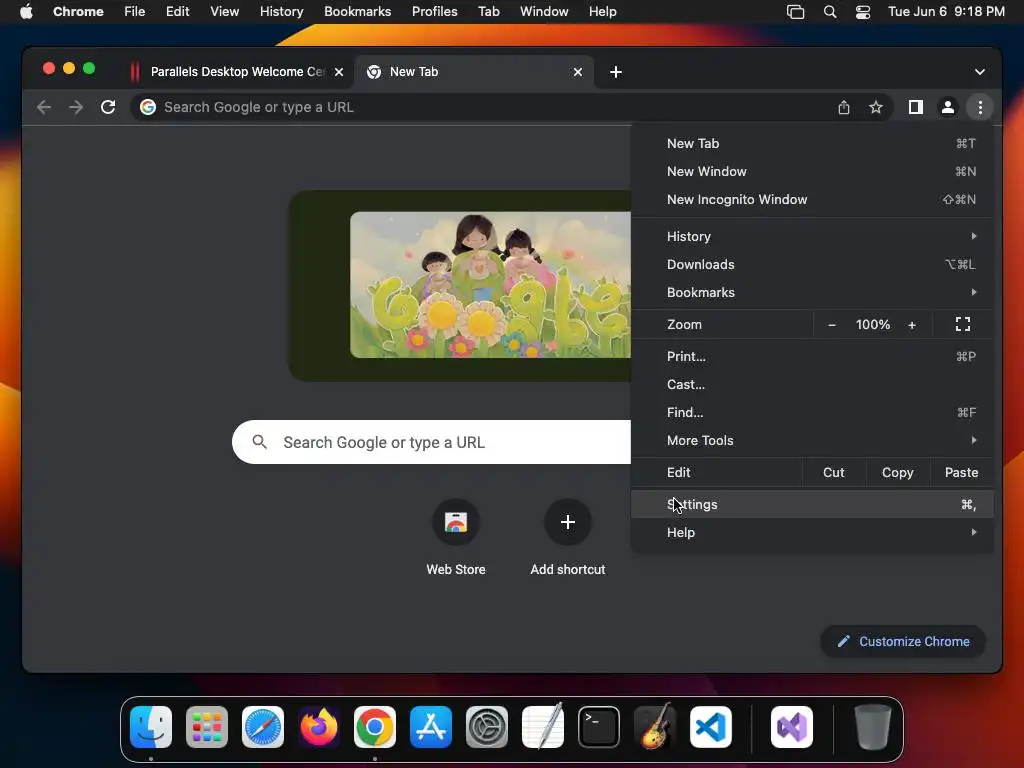
Task: Open Settings from the menu
Action: 812,504
